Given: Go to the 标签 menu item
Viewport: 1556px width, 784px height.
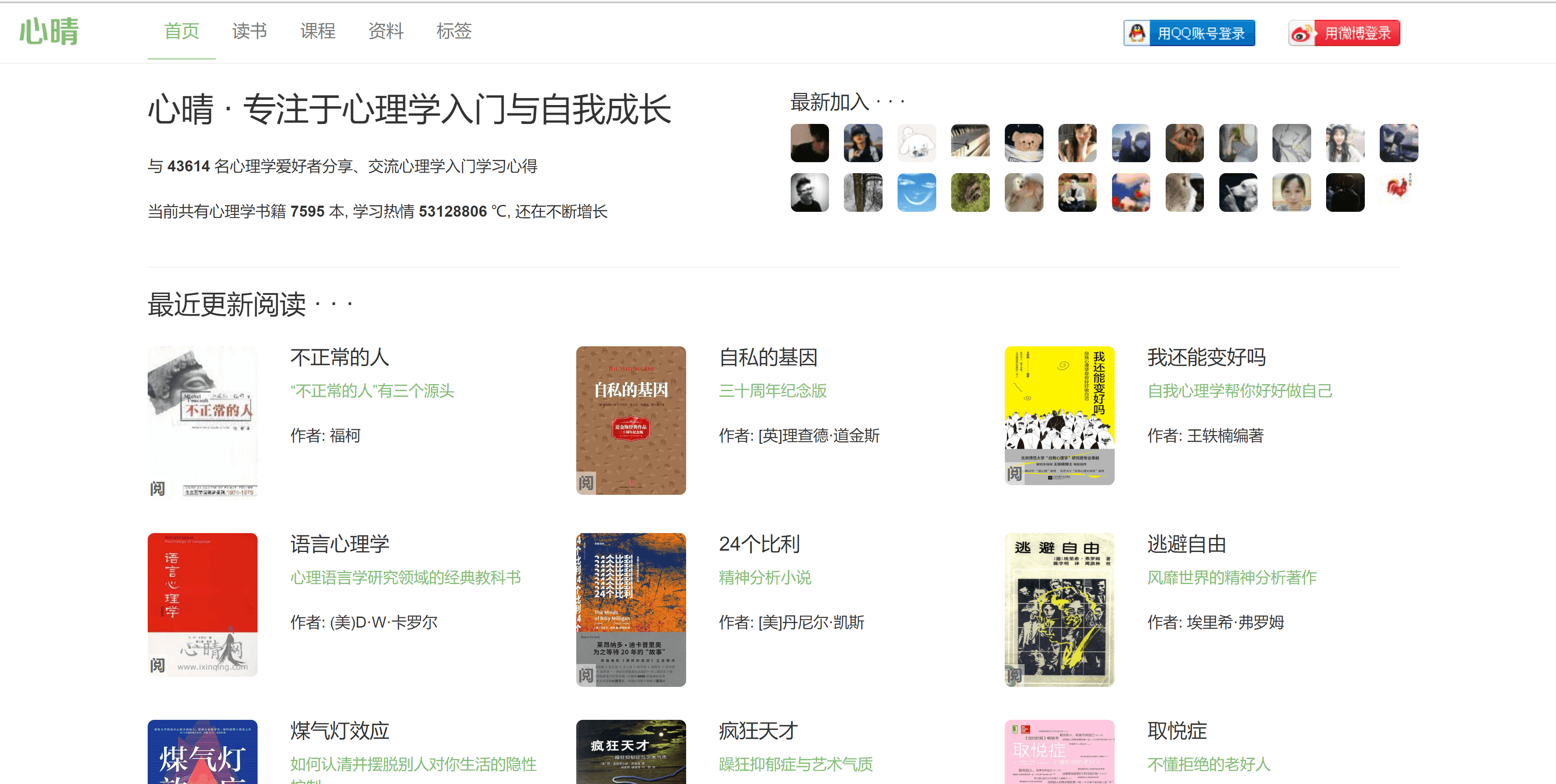Looking at the screenshot, I should [454, 31].
